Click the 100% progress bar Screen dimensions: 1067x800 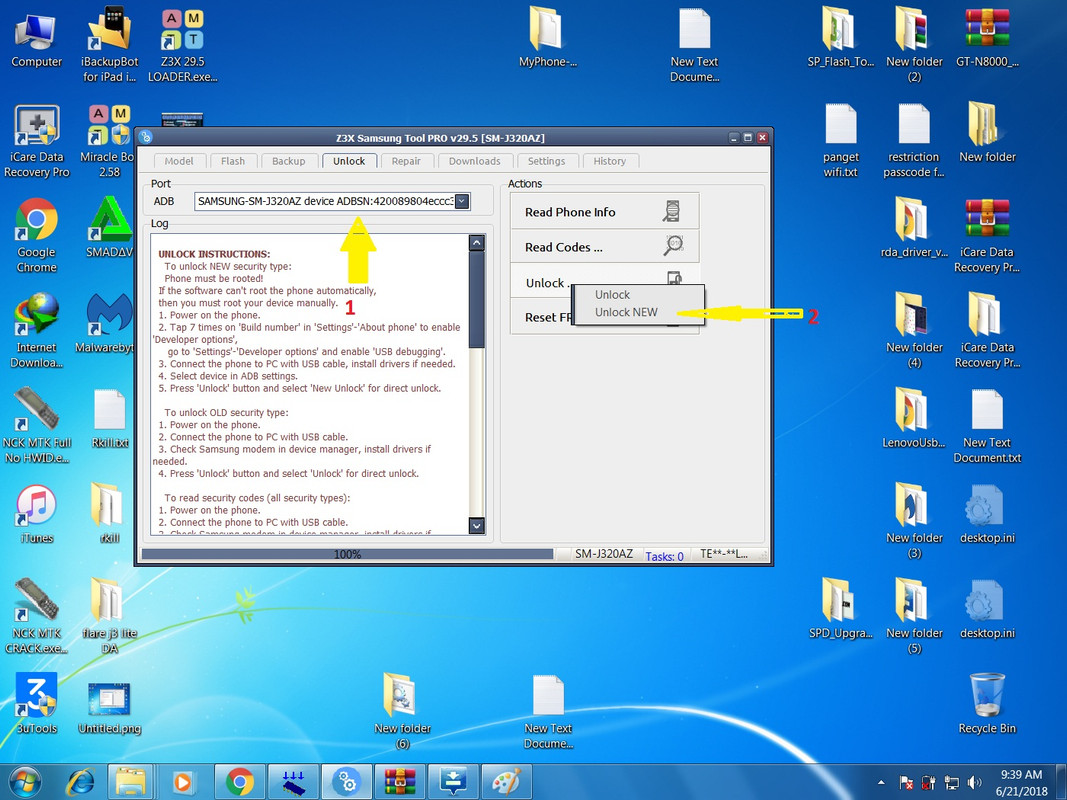click(347, 554)
